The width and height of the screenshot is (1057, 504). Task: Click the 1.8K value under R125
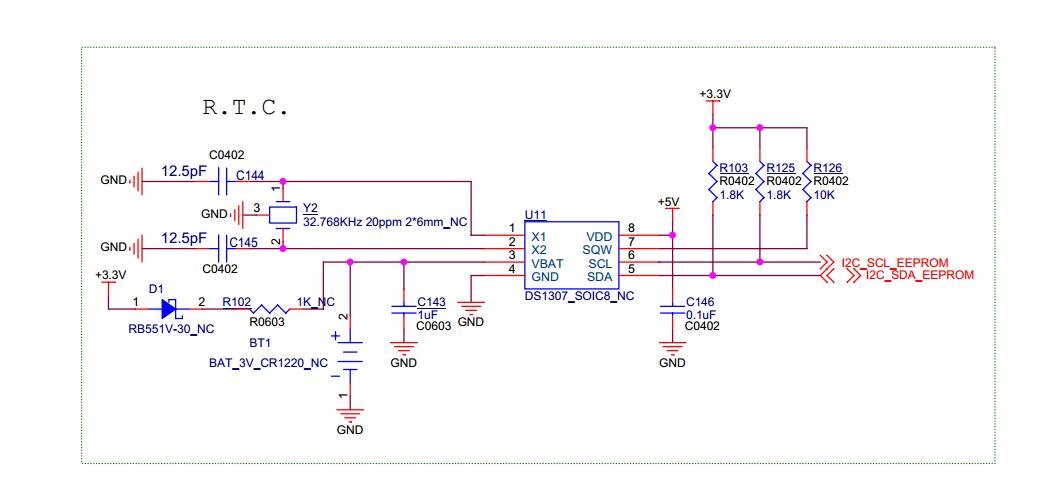779,194
